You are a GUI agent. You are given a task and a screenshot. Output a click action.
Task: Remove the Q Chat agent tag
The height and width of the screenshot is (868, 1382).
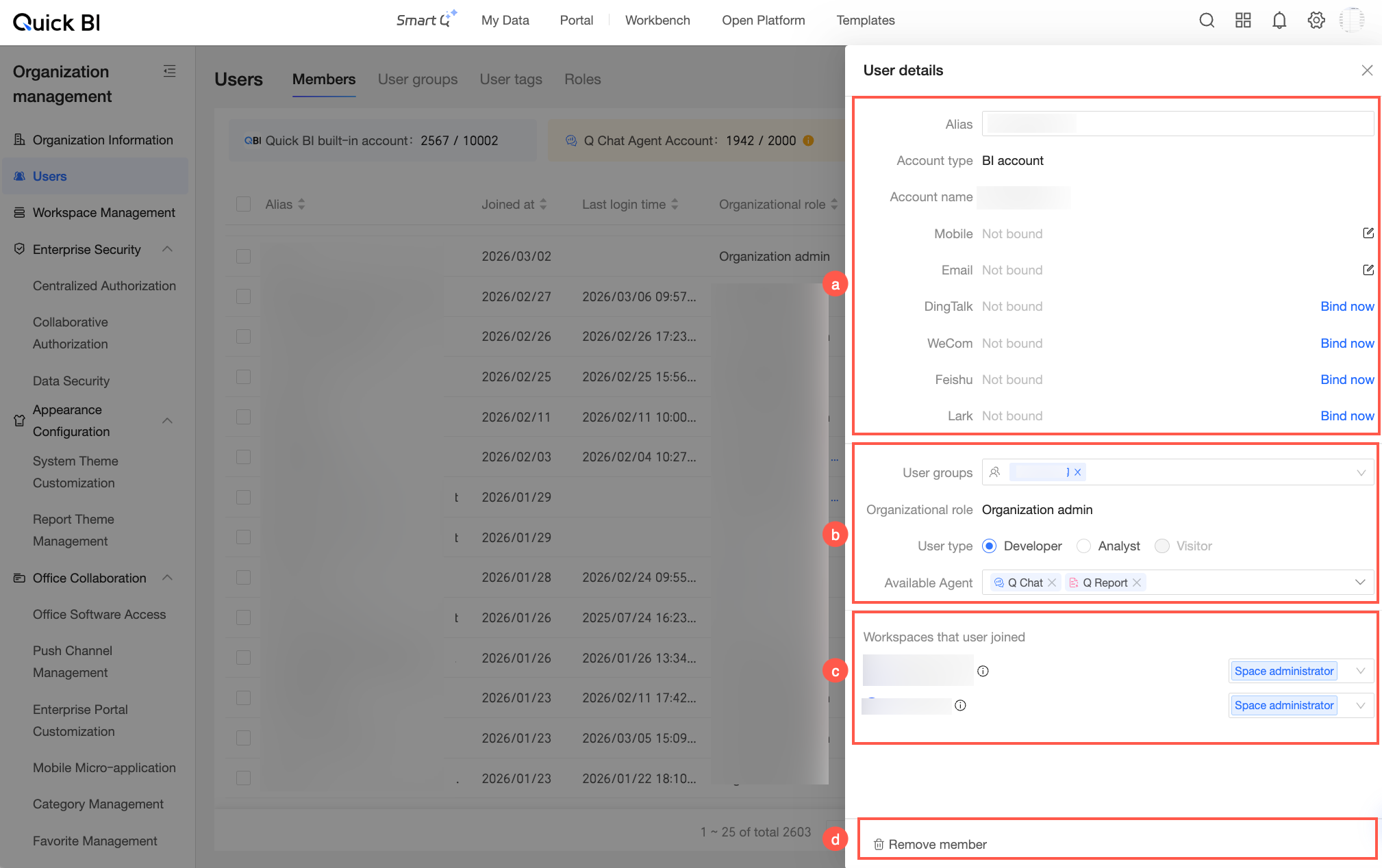click(x=1052, y=583)
